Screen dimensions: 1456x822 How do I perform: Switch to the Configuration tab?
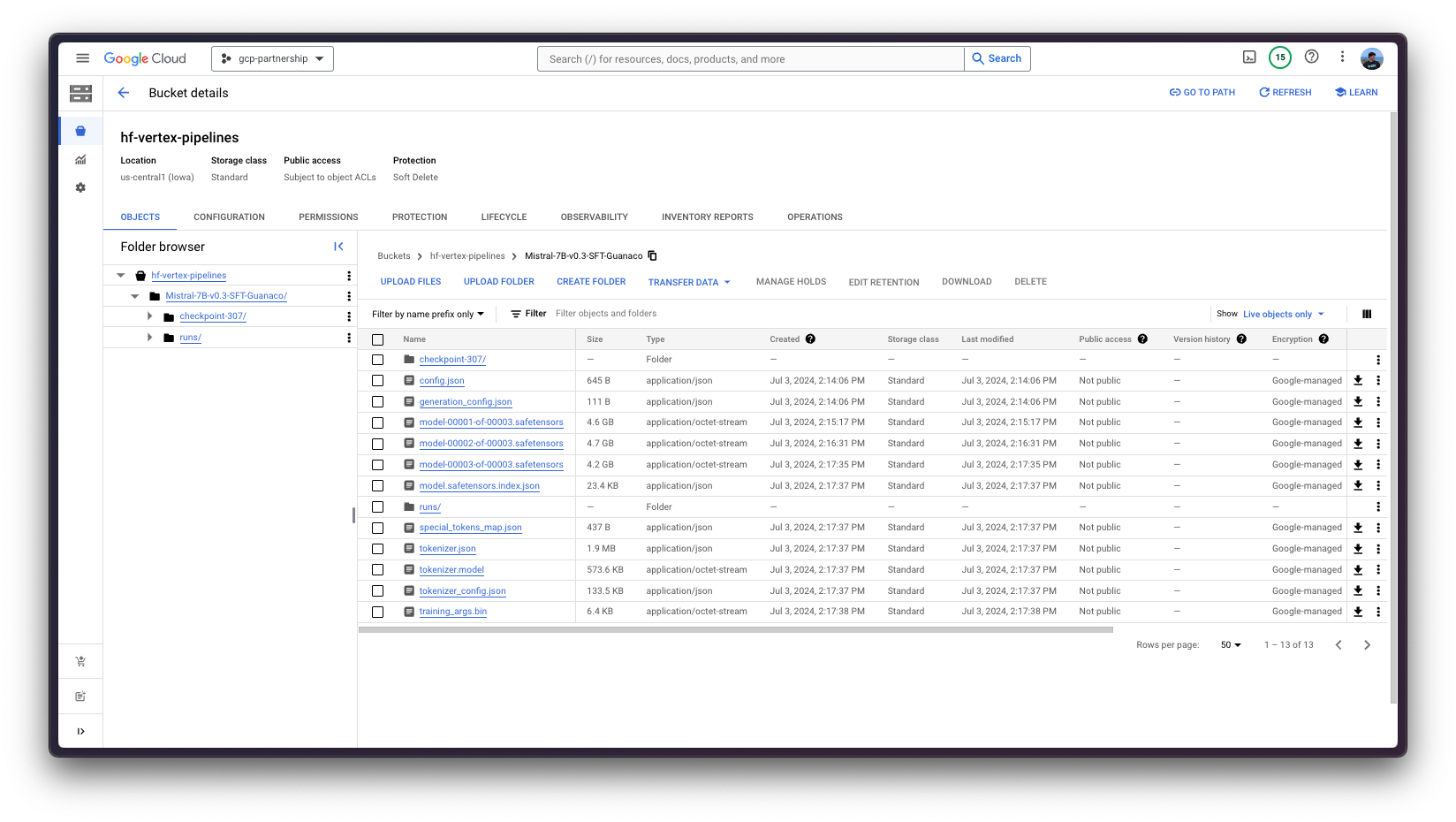[x=230, y=217]
